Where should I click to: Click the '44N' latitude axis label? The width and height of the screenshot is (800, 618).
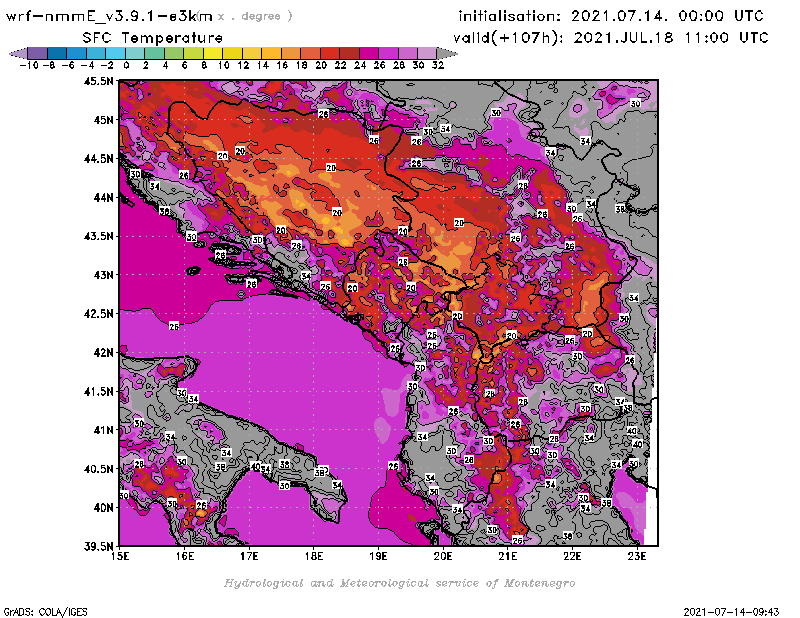[x=104, y=197]
